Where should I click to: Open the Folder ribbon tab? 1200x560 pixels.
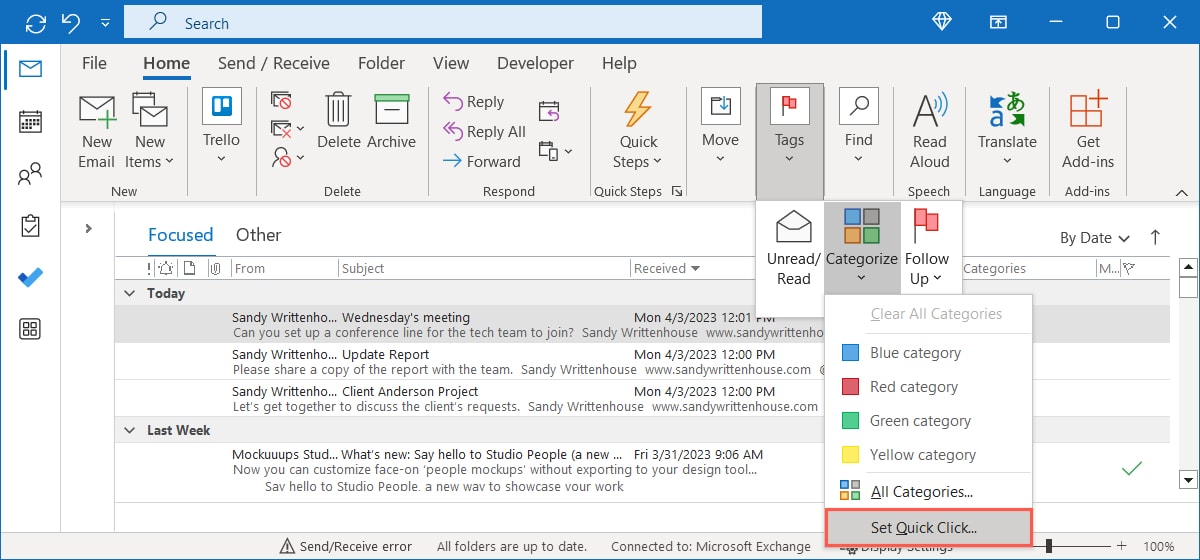tap(381, 63)
